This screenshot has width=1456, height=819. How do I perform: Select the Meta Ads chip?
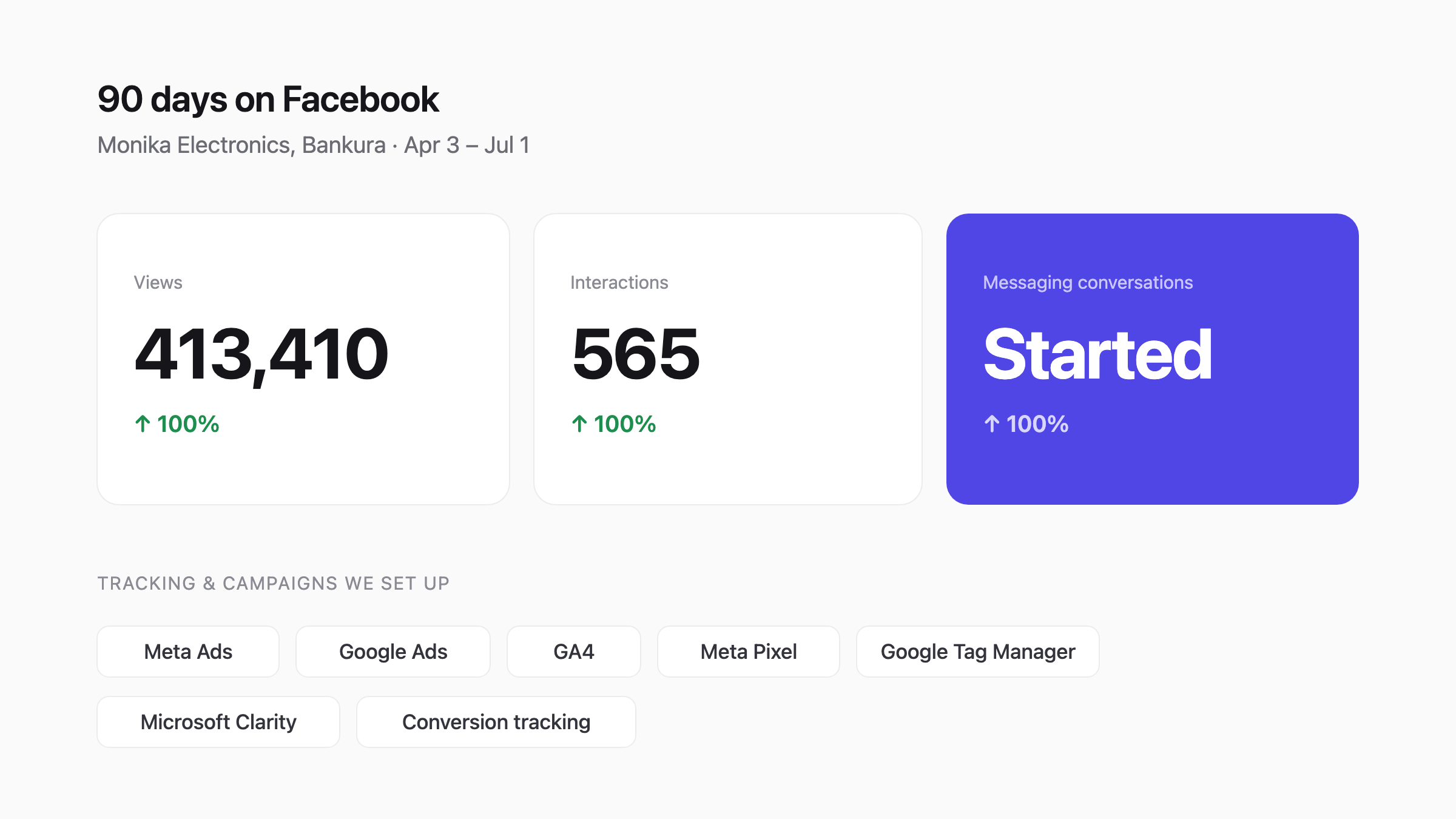click(x=188, y=652)
